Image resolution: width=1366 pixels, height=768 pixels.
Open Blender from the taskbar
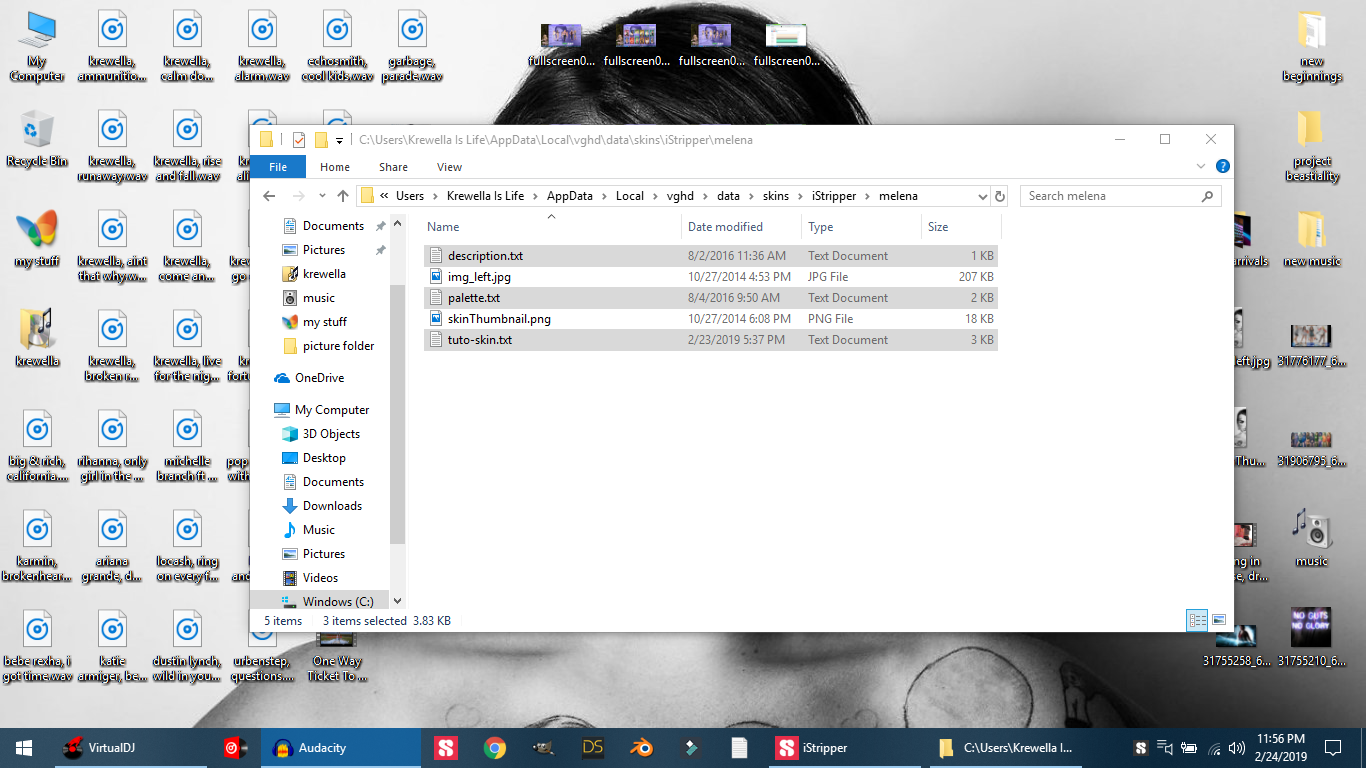point(641,748)
